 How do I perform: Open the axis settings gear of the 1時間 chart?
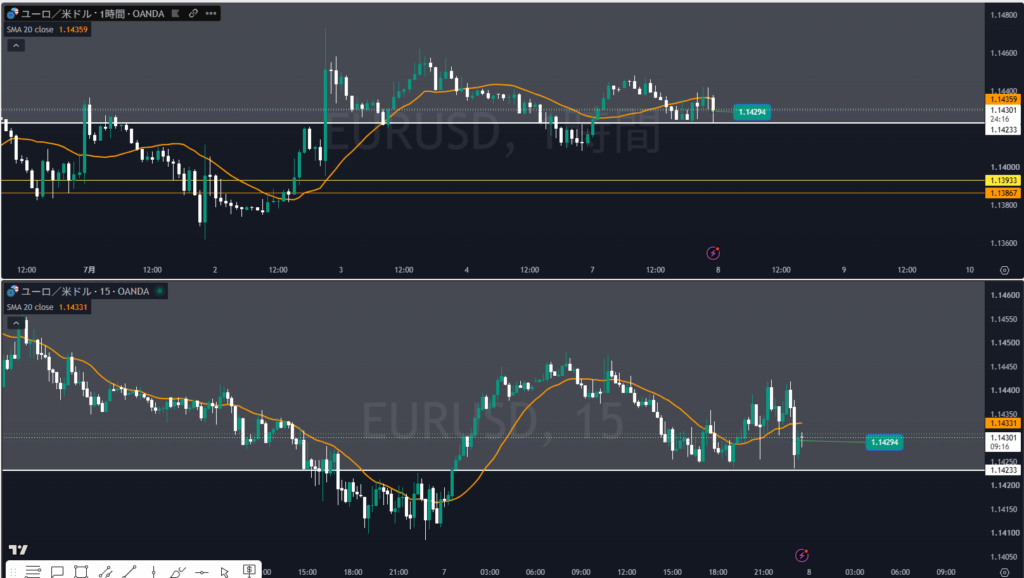pos(1004,270)
